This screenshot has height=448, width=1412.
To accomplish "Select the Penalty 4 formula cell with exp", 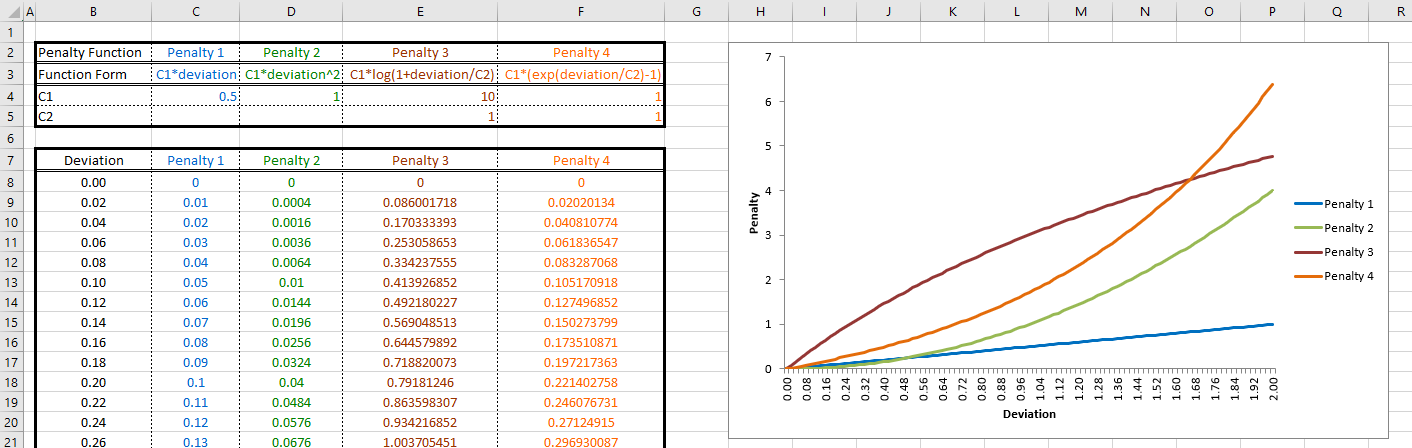I will pos(581,74).
